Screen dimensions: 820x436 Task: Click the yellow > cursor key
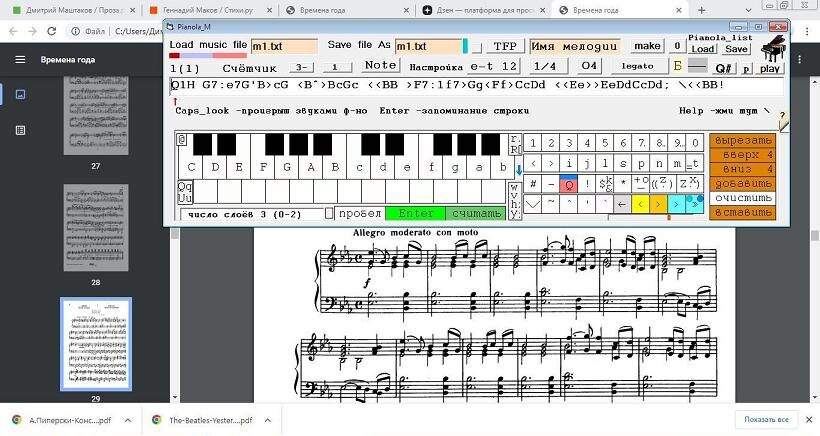[658, 204]
